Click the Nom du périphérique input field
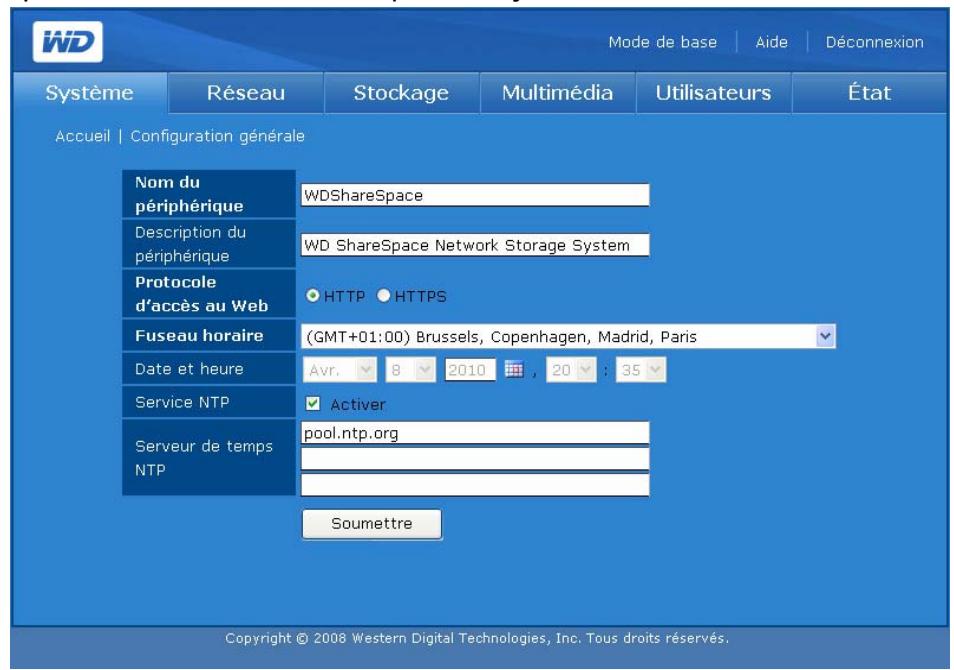Image resolution: width=954 pixels, height=670 pixels. [x=475, y=195]
